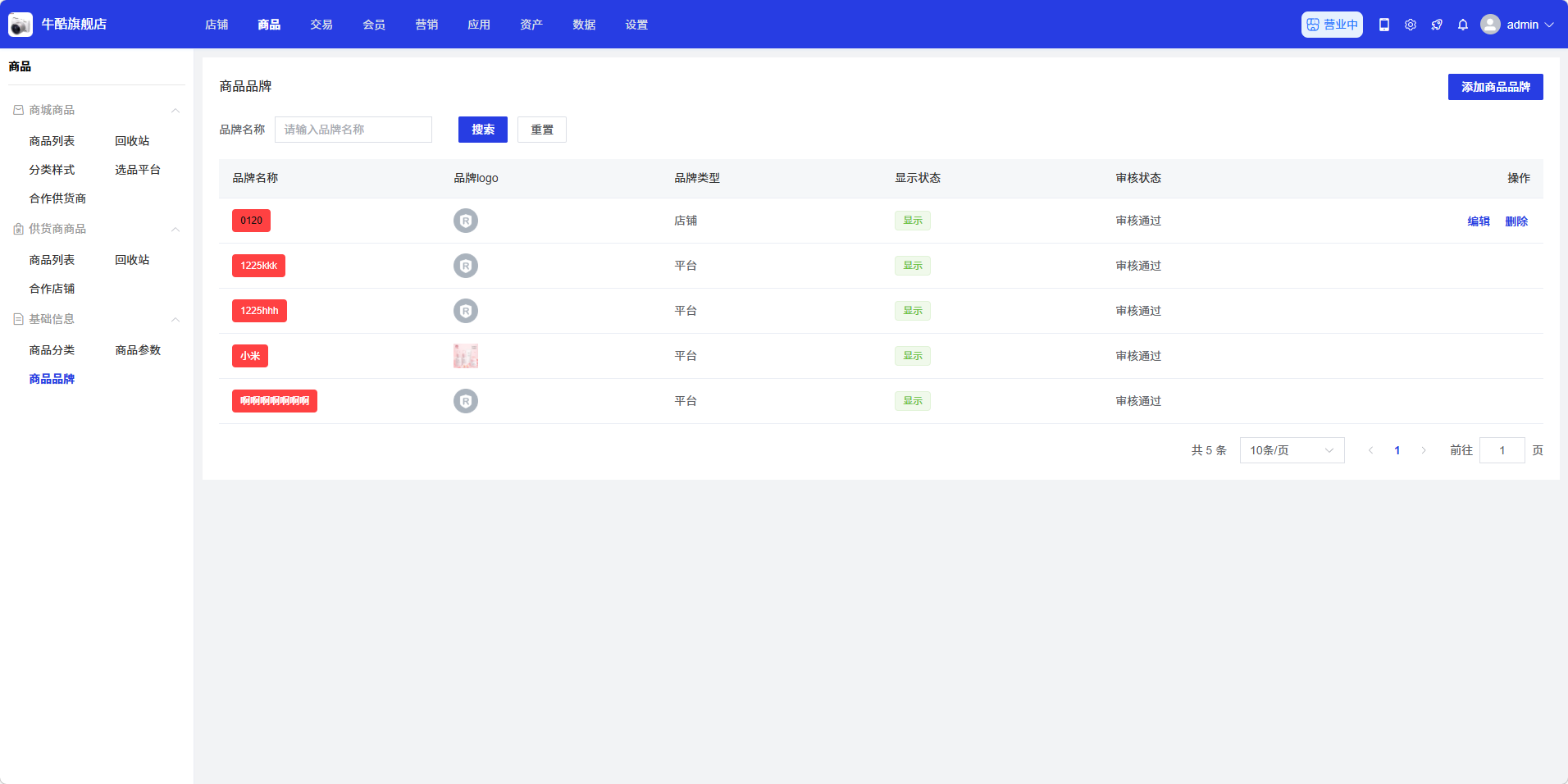Open notifications with the bell icon
The image size is (1568, 784).
[1463, 25]
